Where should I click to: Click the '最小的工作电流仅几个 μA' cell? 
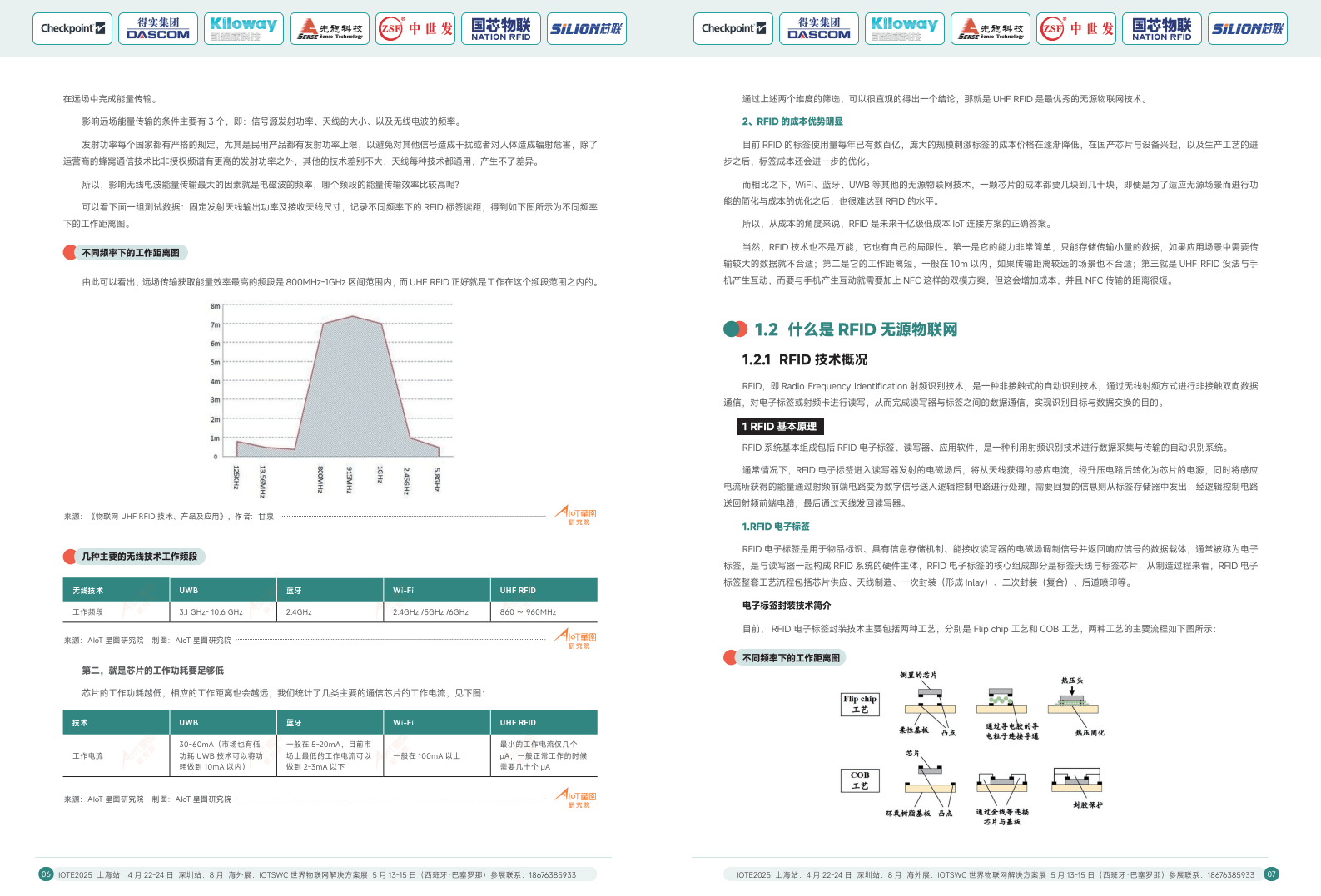pos(544,755)
